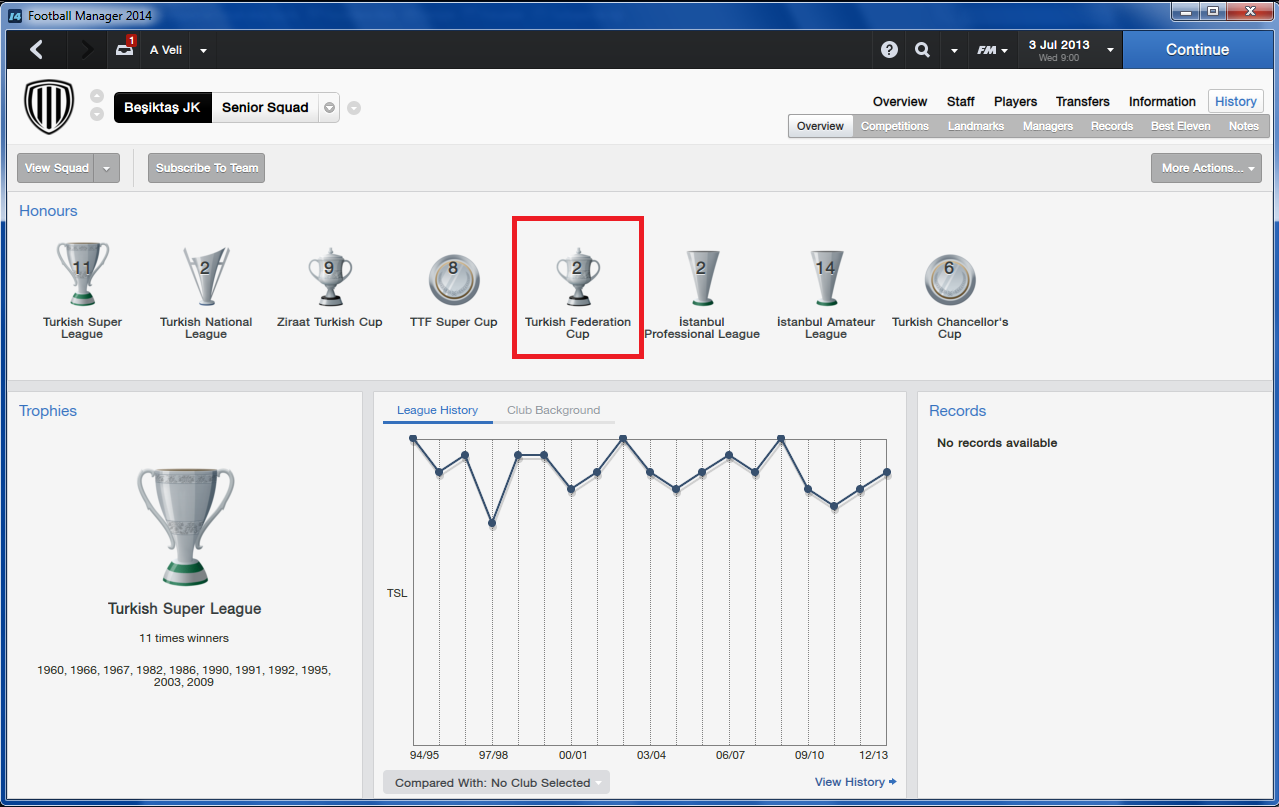This screenshot has height=807, width=1279.
Task: Click the 11 times winners text
Action: [184, 638]
